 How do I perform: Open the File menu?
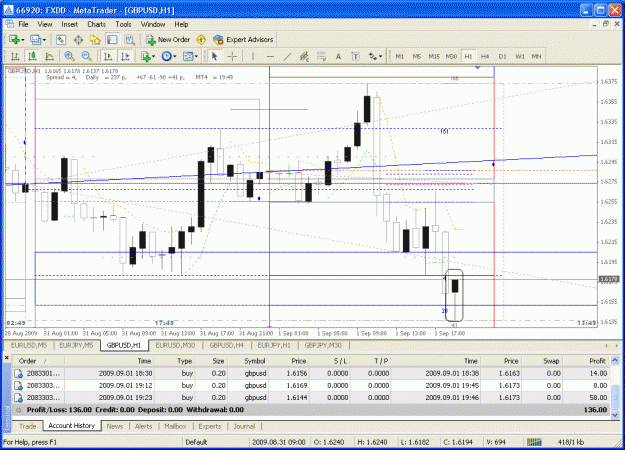[24, 24]
